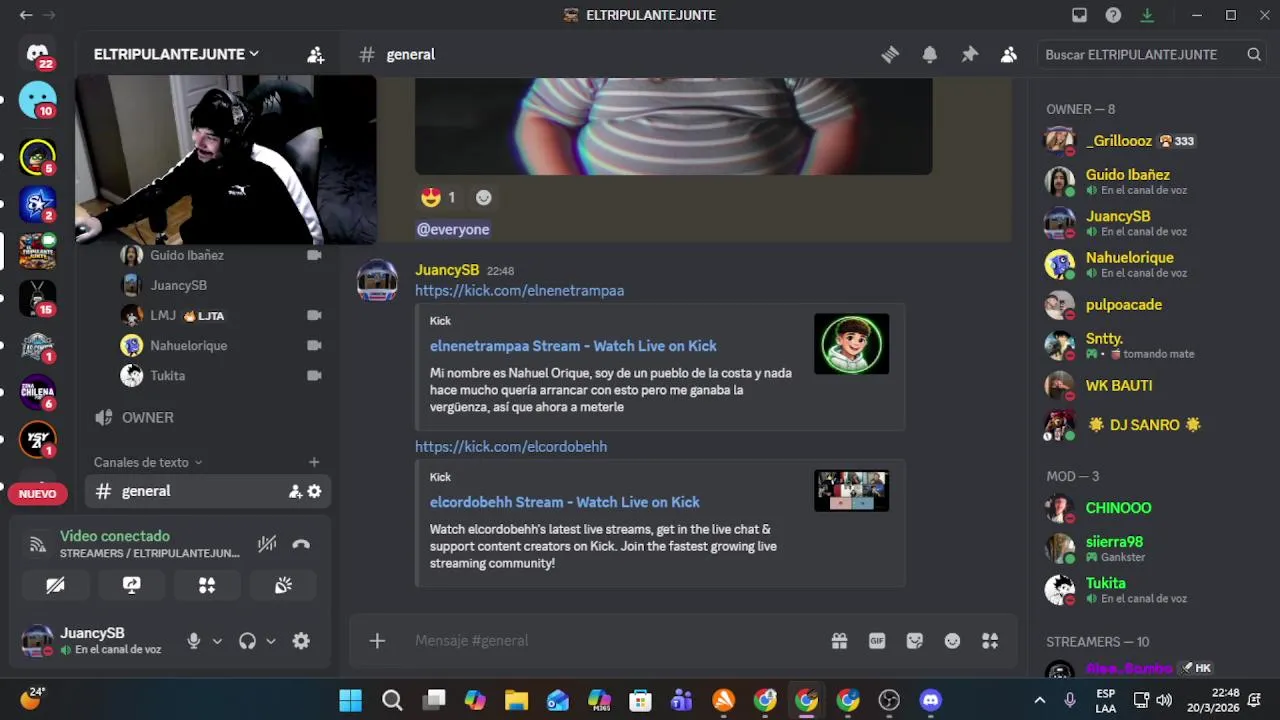Screen dimensions: 1280x720
Task: Open sticker picker icon
Action: coord(914,641)
